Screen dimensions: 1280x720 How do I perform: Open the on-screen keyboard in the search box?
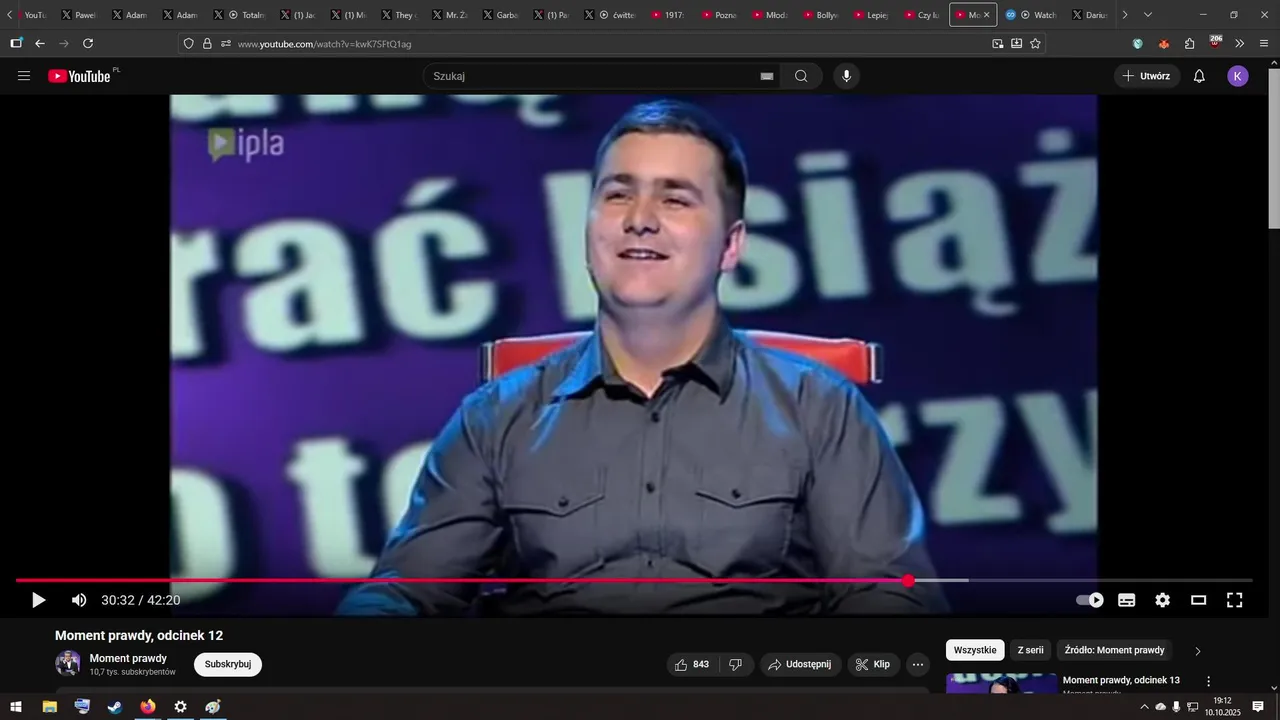tap(767, 76)
